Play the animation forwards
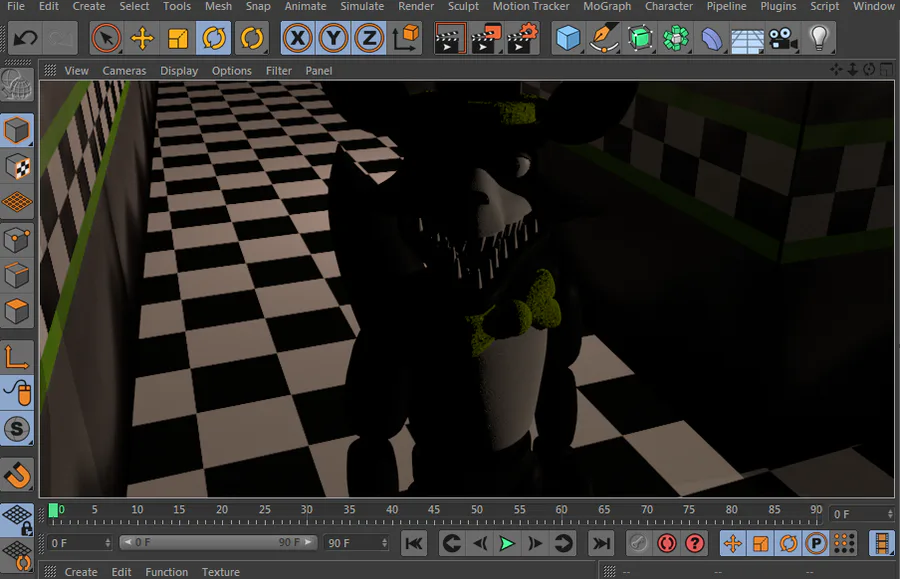 [507, 543]
